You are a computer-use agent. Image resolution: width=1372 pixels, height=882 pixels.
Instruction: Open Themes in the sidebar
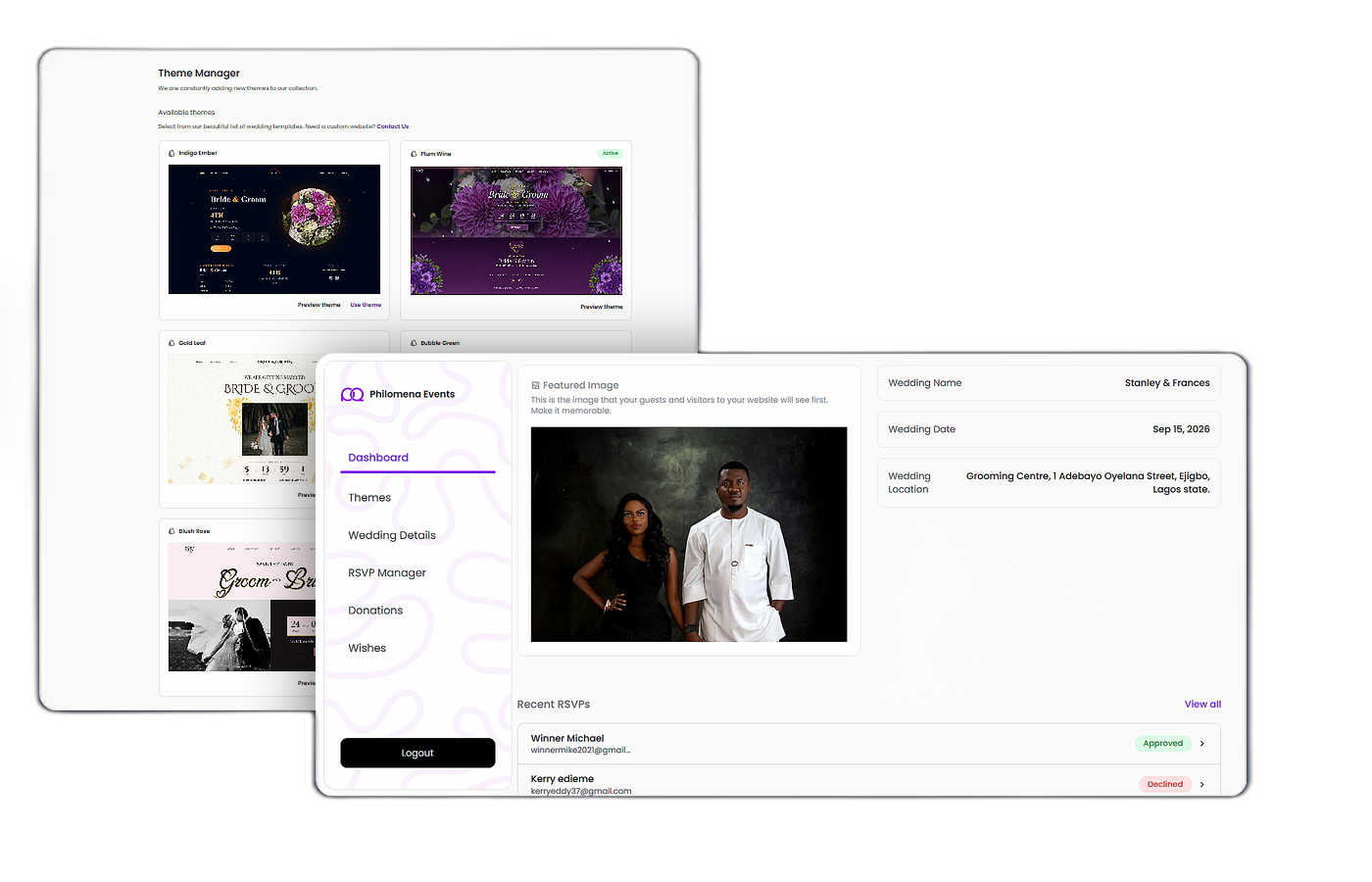tap(369, 498)
